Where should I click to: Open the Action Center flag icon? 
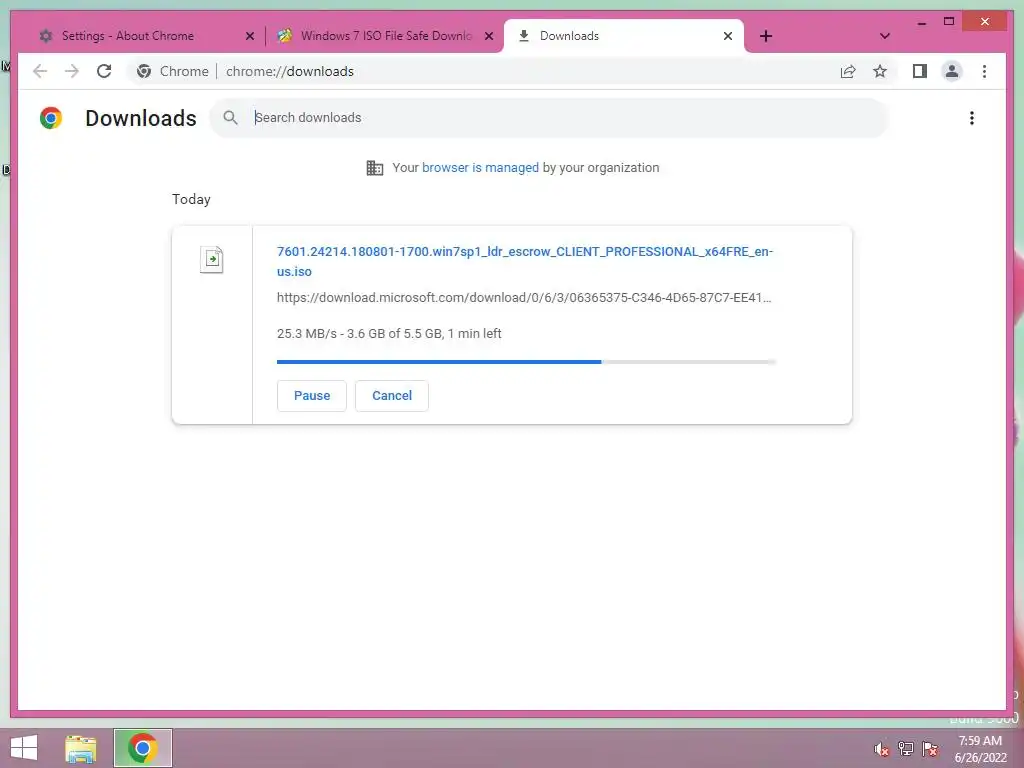(930, 749)
